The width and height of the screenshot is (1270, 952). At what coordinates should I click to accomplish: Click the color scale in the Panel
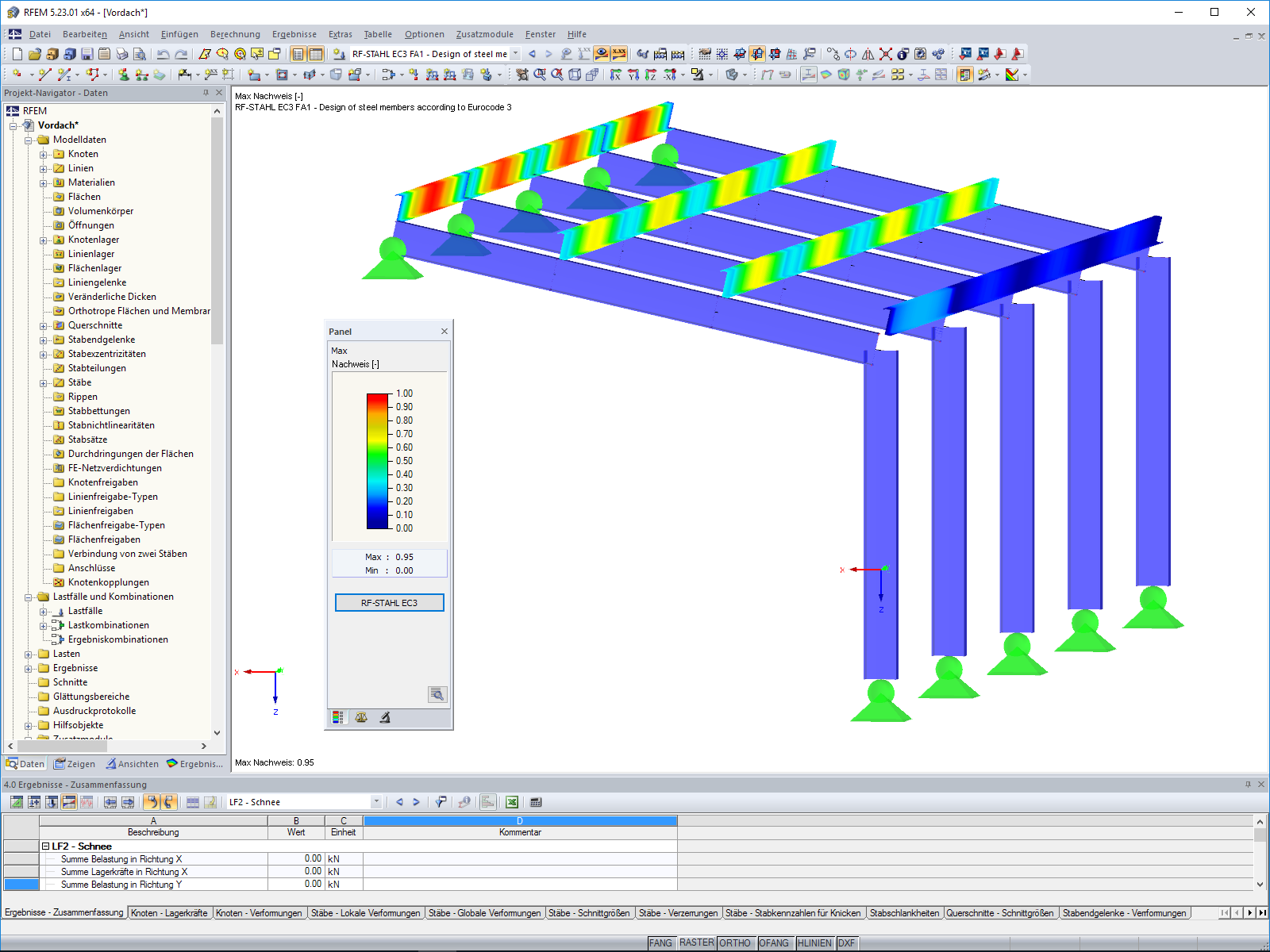click(x=374, y=460)
